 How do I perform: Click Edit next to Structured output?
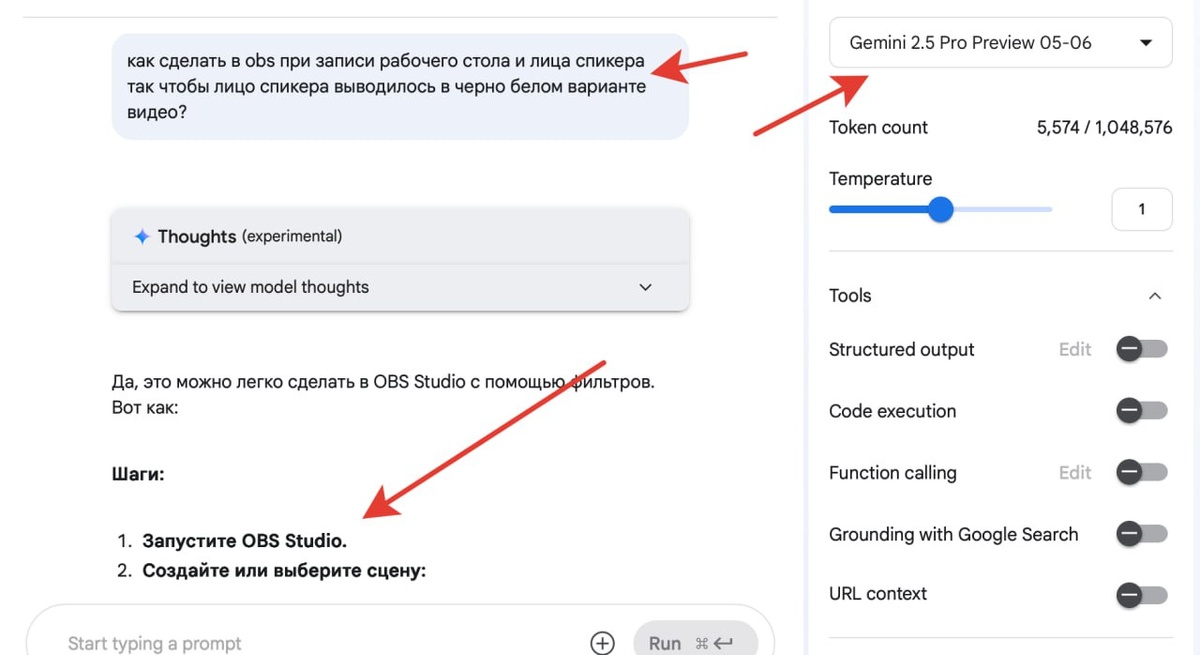tap(1075, 349)
